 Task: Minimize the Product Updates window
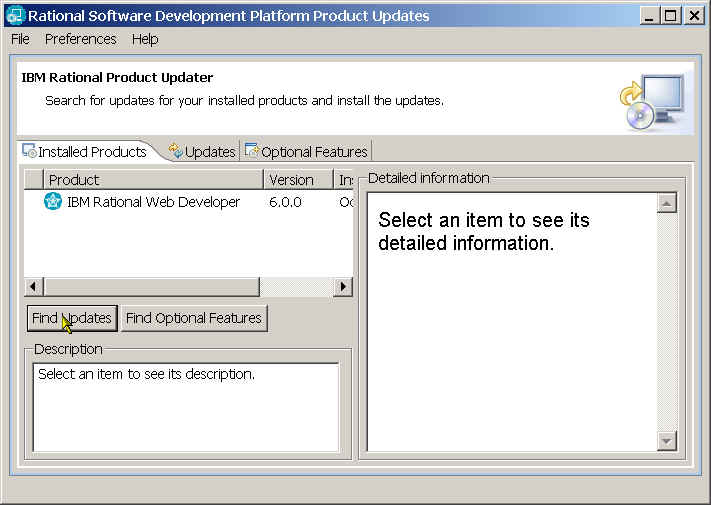[649, 16]
